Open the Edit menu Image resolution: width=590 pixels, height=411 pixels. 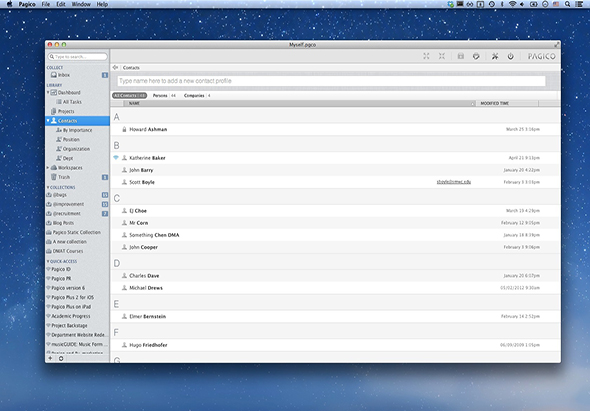coord(61,4)
